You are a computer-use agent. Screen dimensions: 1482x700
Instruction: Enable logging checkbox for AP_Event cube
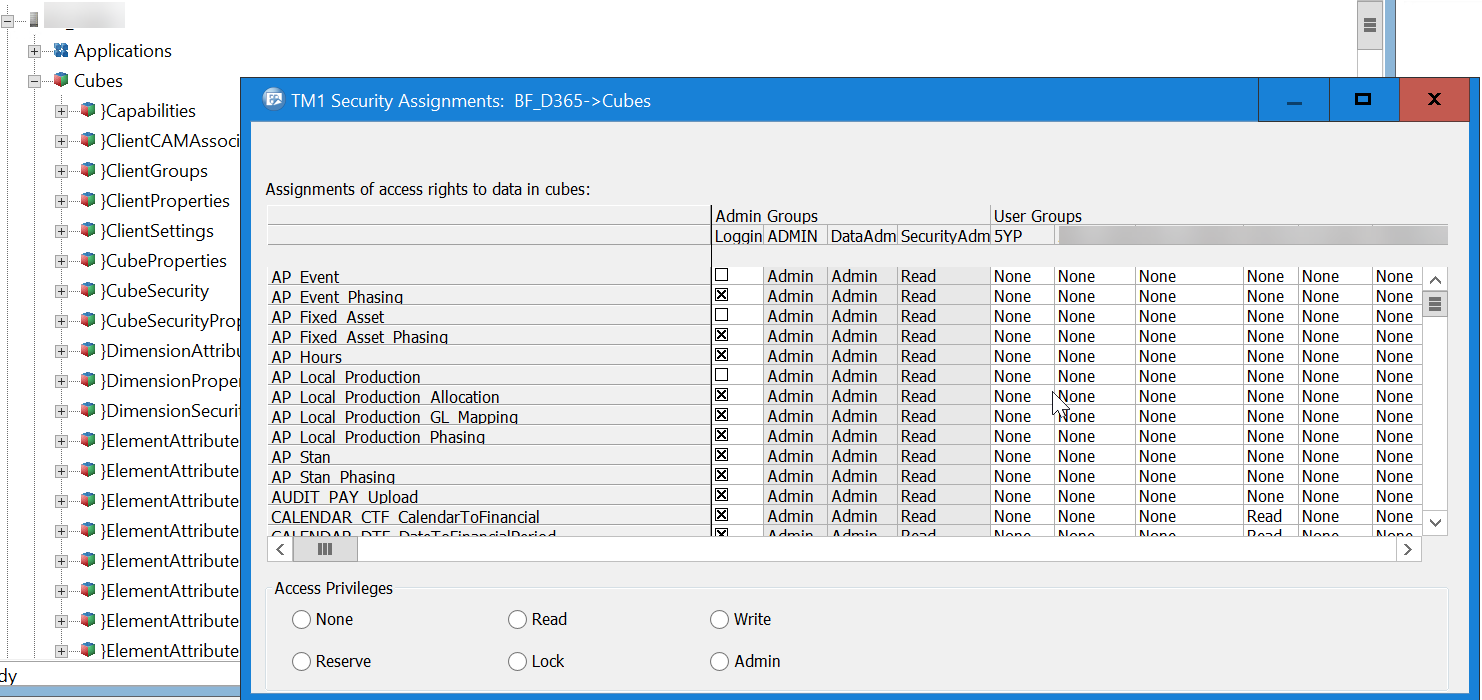(x=721, y=275)
